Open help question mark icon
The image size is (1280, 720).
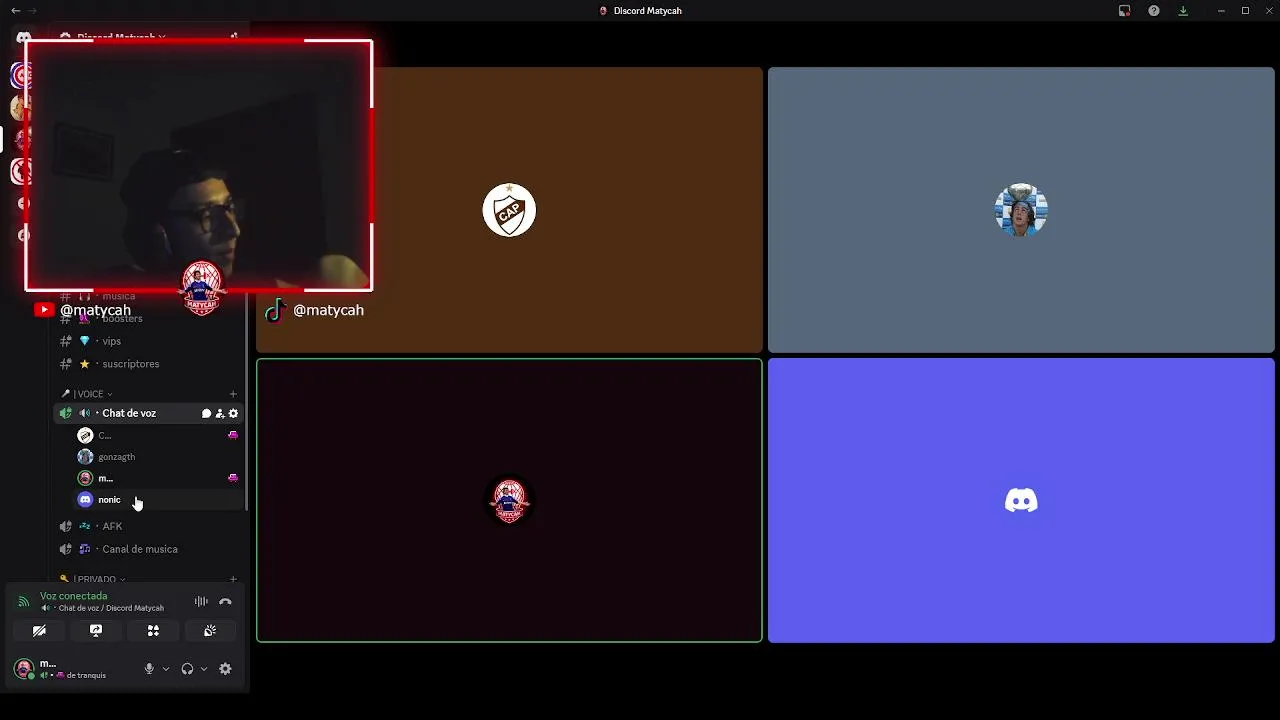click(1154, 10)
